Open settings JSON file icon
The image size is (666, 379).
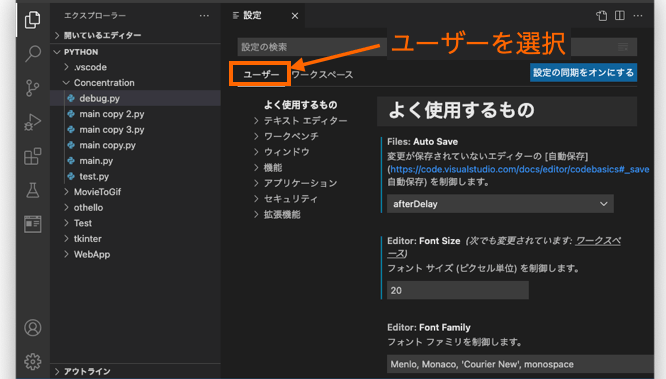[x=601, y=16]
